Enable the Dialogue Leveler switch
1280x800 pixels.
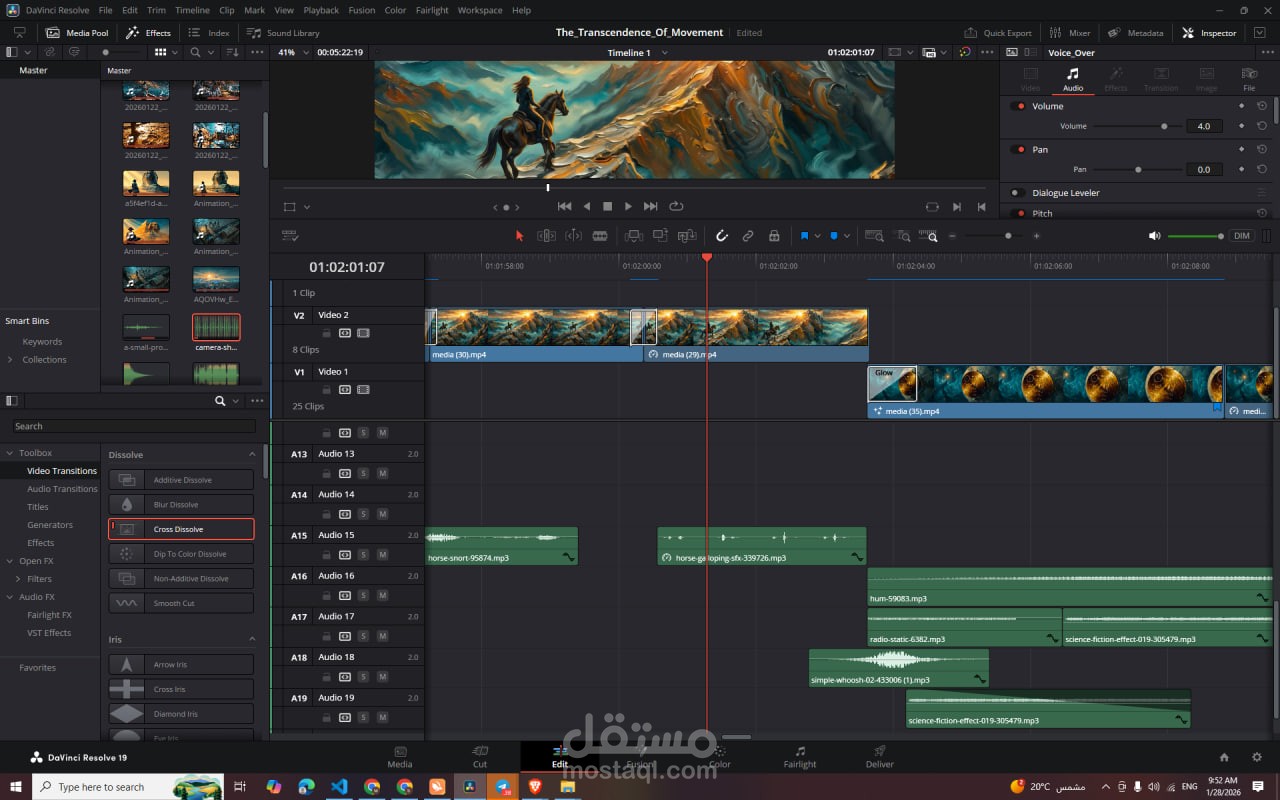pos(1016,192)
